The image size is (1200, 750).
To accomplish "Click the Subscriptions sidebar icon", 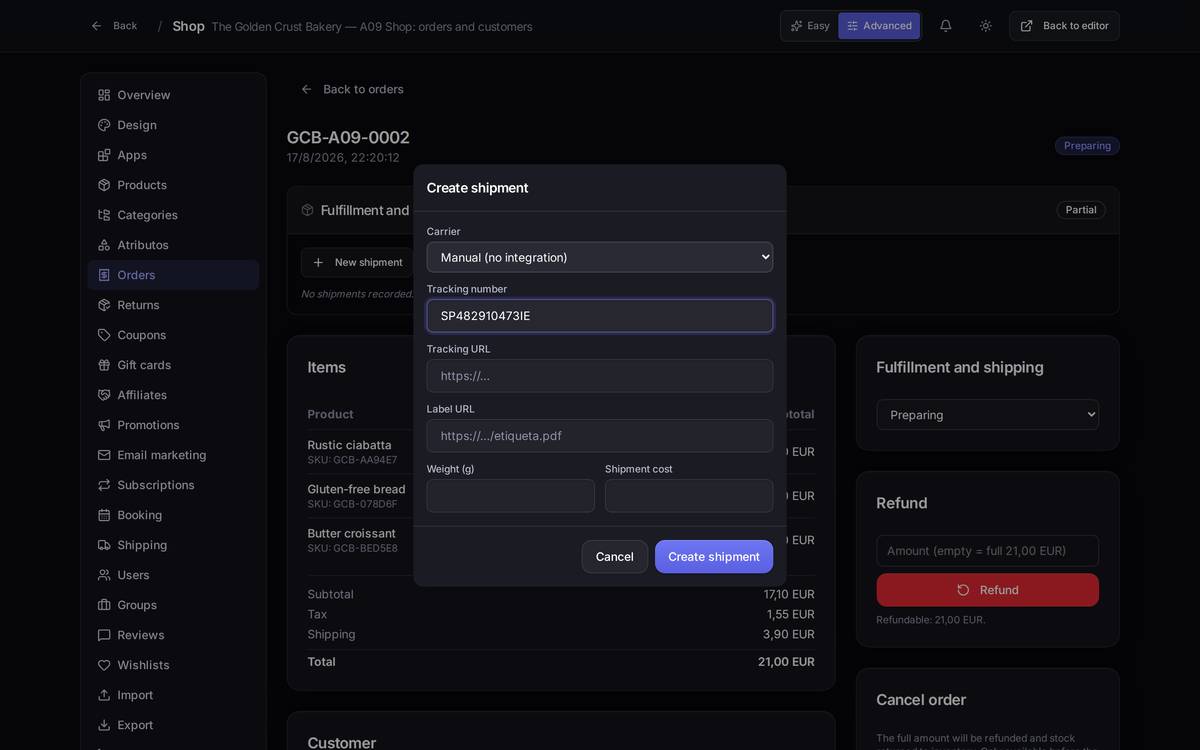I will coord(104,485).
